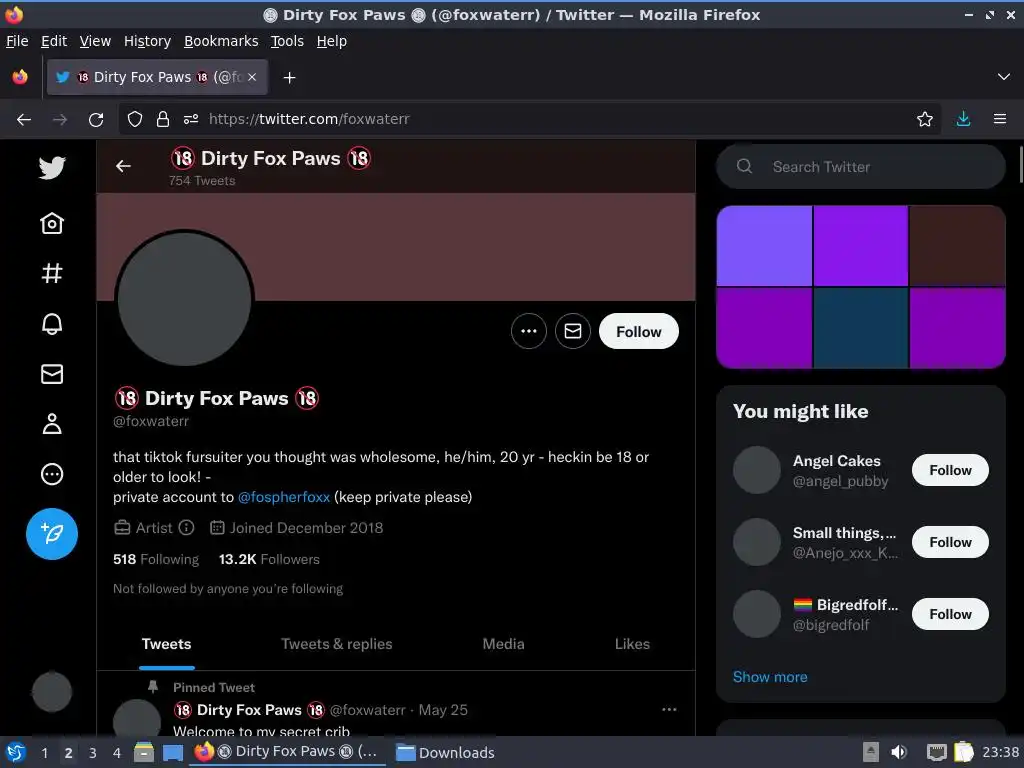Click the profile picture avatar

click(185, 298)
